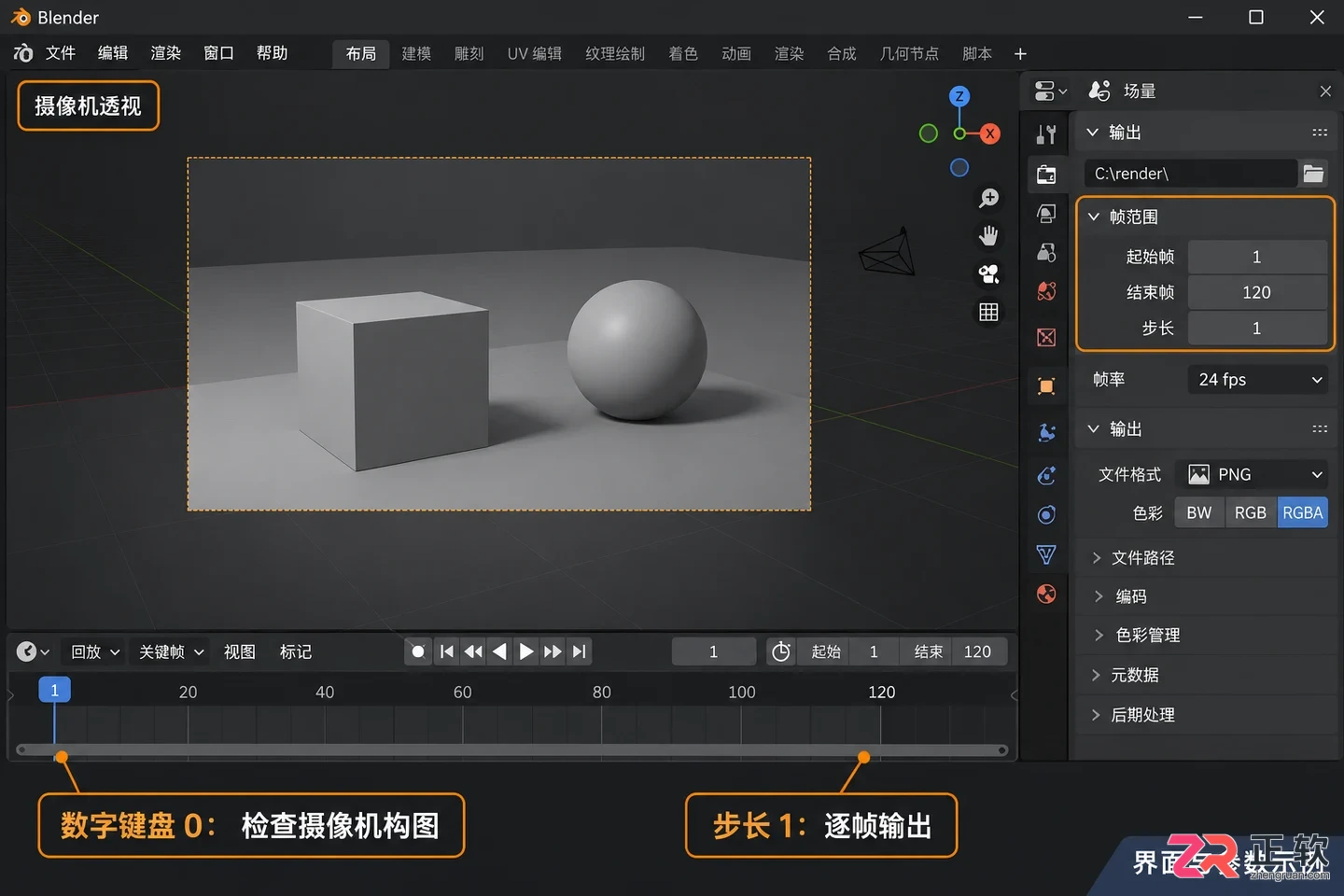1344x896 pixels.
Task: Open the View Layer properties tab icon
Action: pos(1046,214)
